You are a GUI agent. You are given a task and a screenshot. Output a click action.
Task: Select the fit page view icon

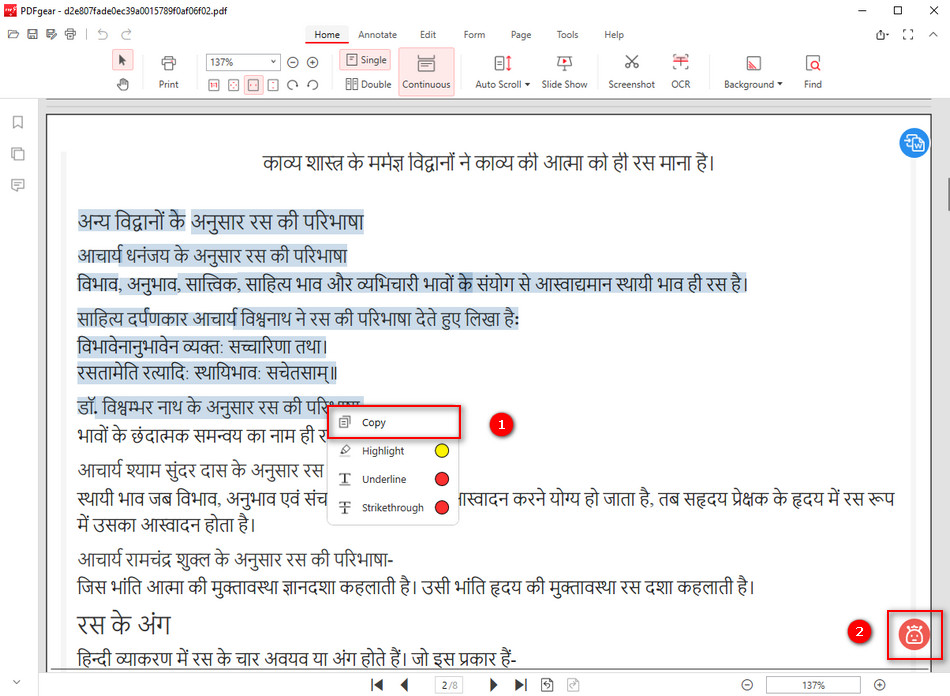233,85
